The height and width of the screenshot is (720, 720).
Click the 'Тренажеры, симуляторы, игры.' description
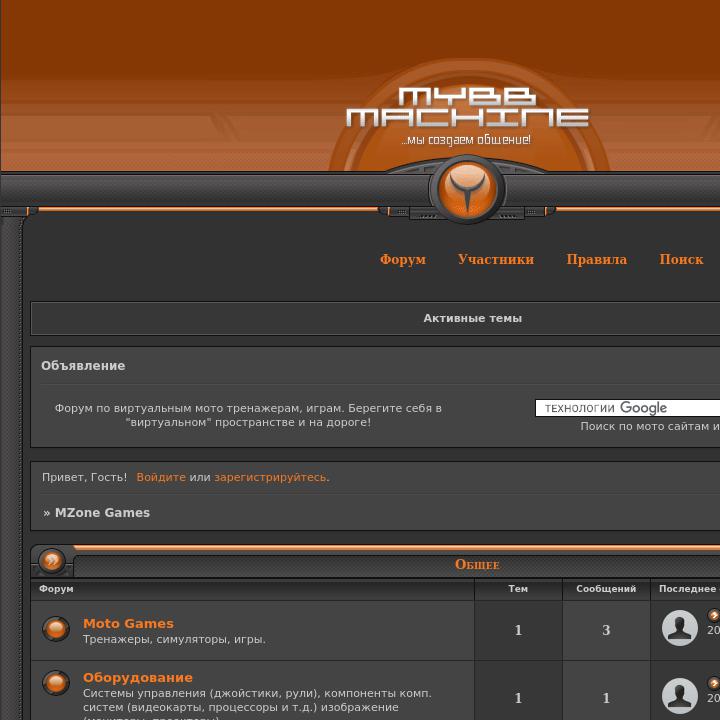click(x=174, y=639)
